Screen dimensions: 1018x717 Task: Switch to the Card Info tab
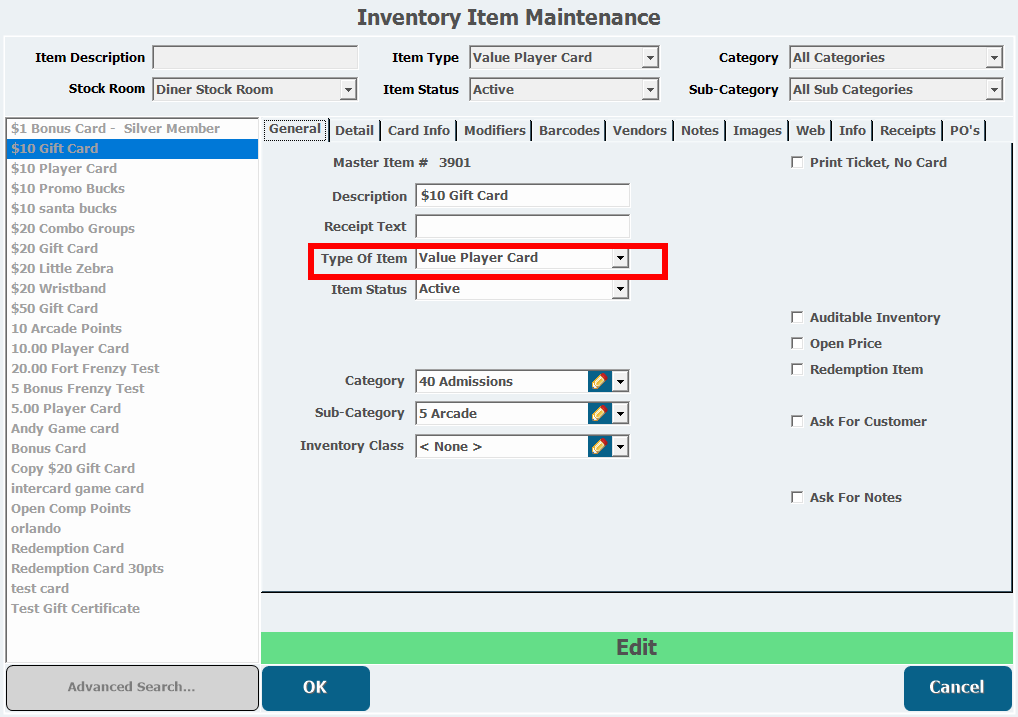[x=419, y=130]
